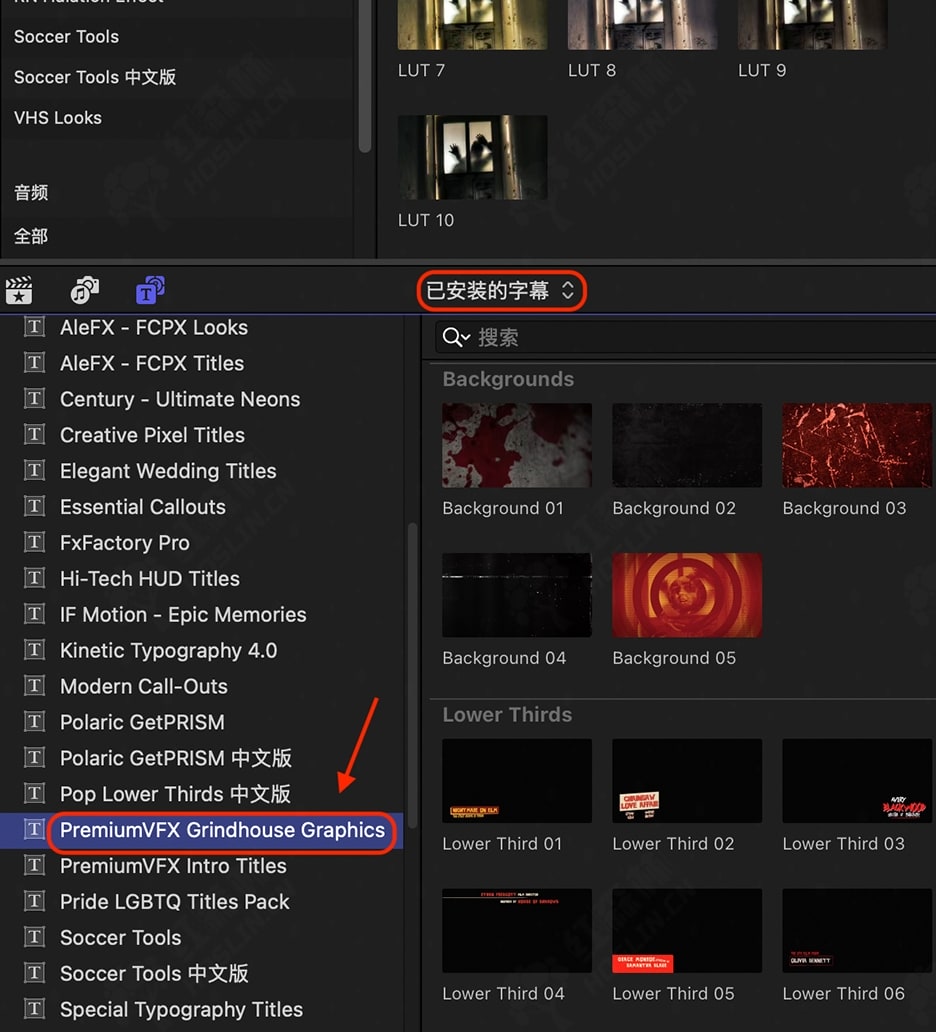The width and height of the screenshot is (936, 1032).
Task: Select the LUT 9 effect thumbnail
Action: pos(812,24)
